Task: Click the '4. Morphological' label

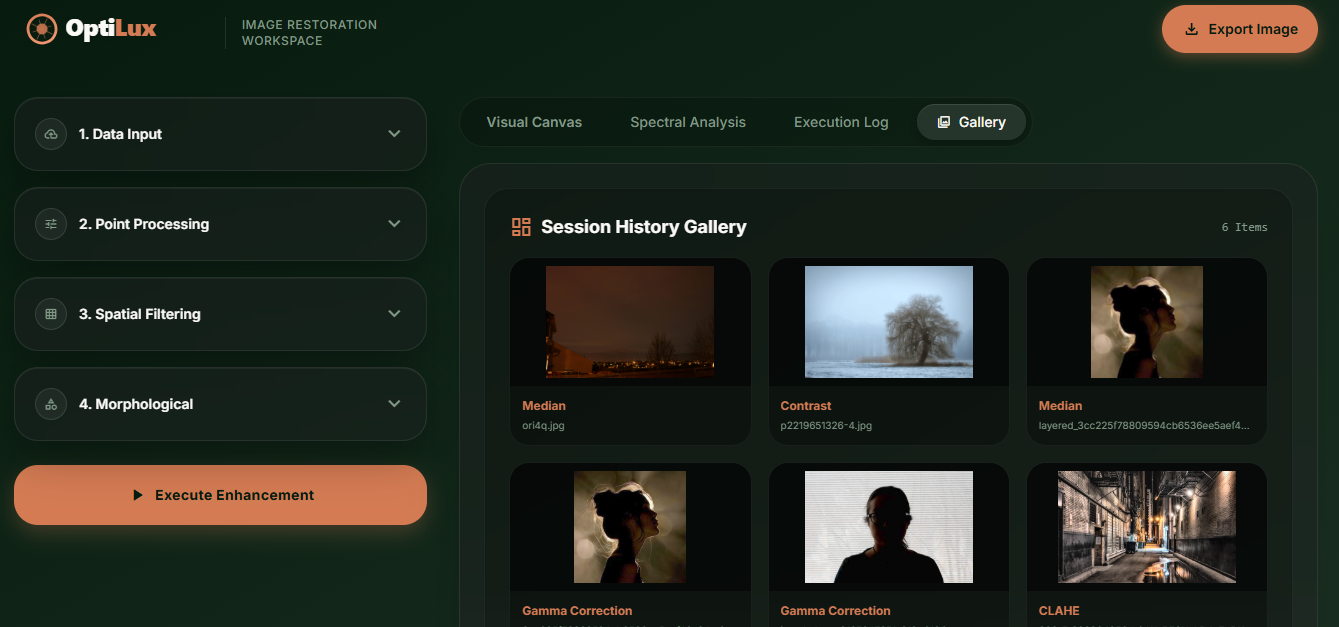Action: click(x=136, y=404)
